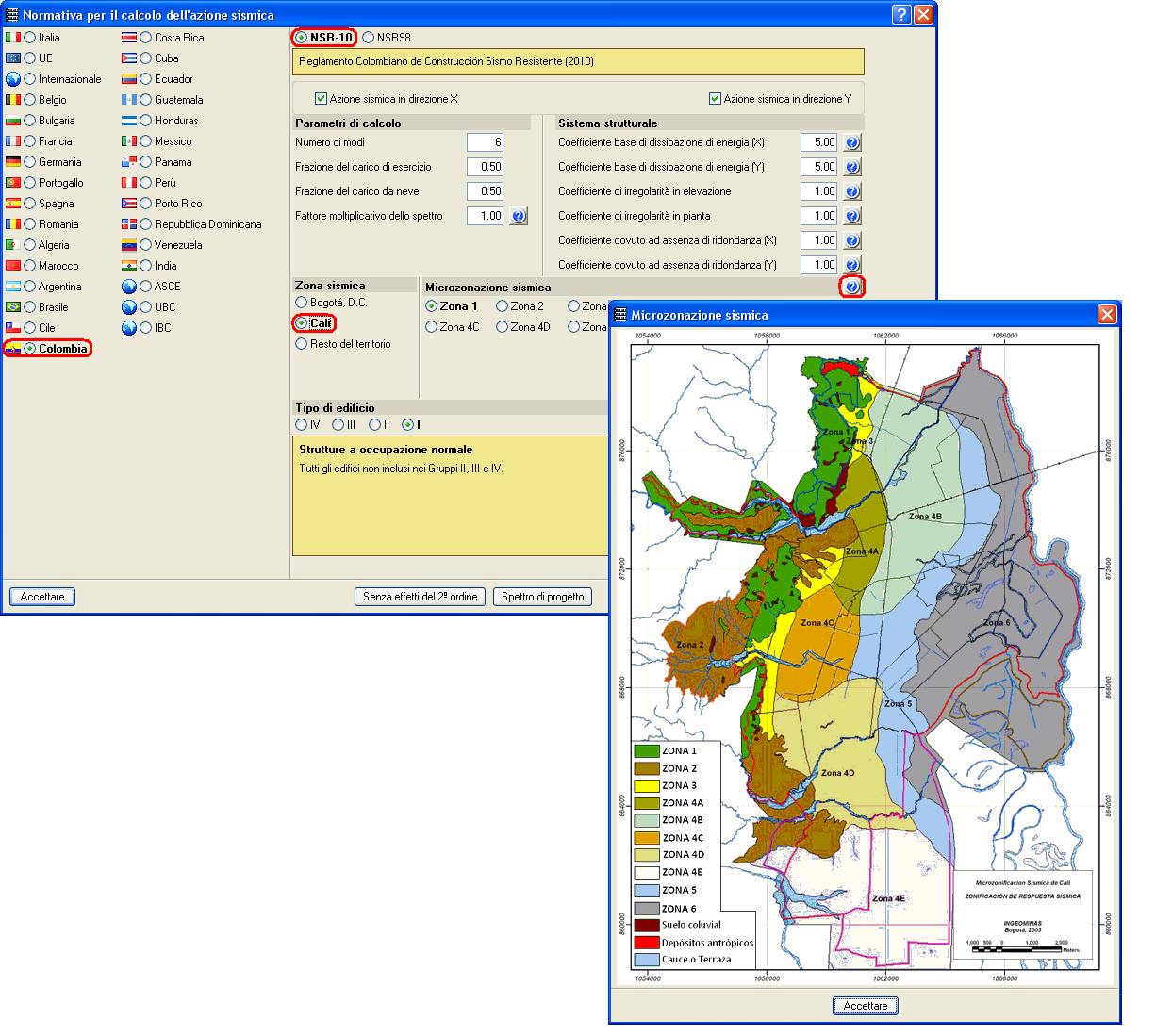The width and height of the screenshot is (1172, 1036).
Task: Select Cile country option
Action: tap(30, 328)
